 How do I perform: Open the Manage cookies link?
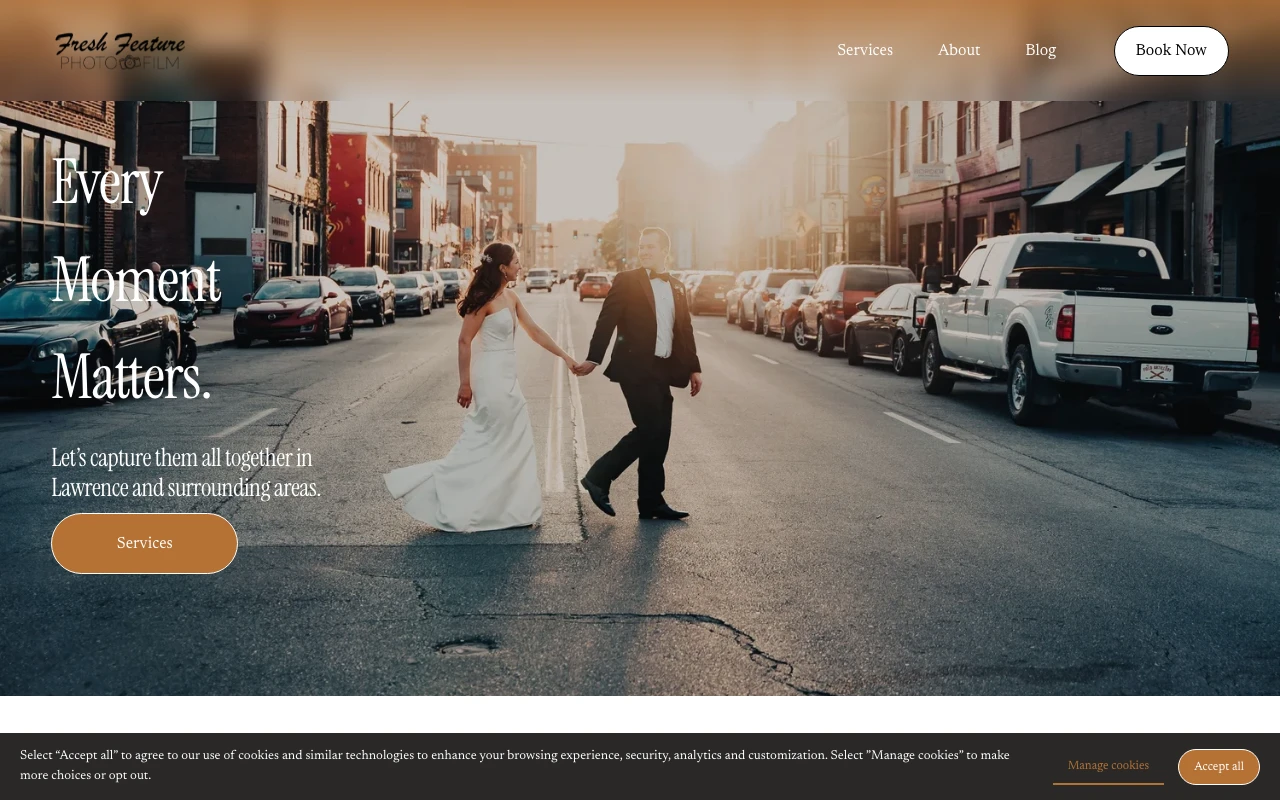pyautogui.click(x=1108, y=766)
